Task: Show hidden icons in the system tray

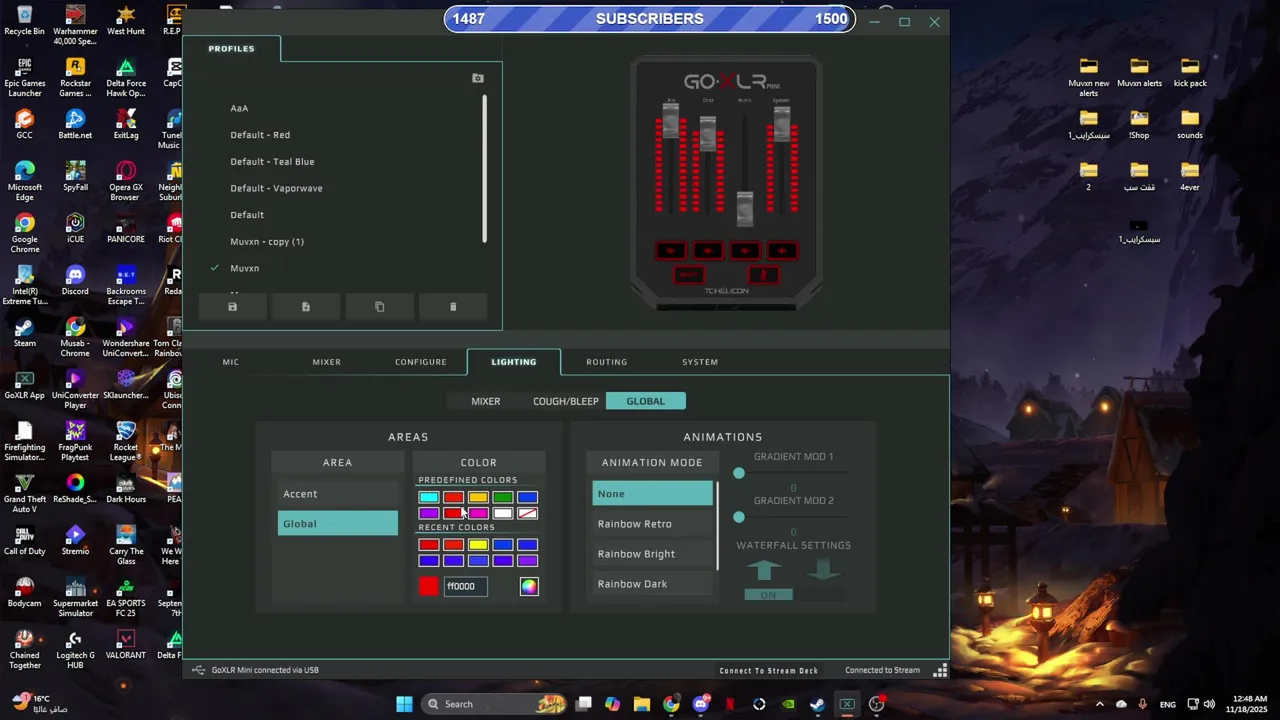Action: pyautogui.click(x=1099, y=704)
